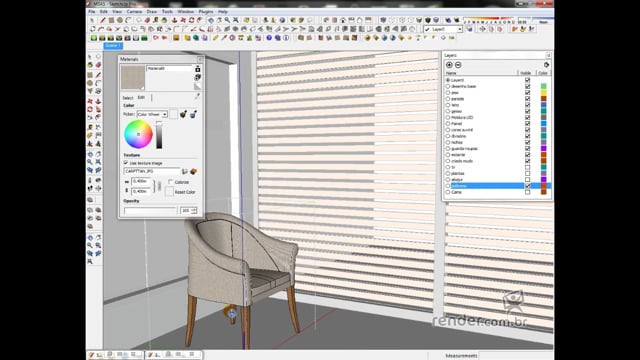The width and height of the screenshot is (640, 360).
Task: Toggle the Colorize checkbox
Action: click(171, 182)
